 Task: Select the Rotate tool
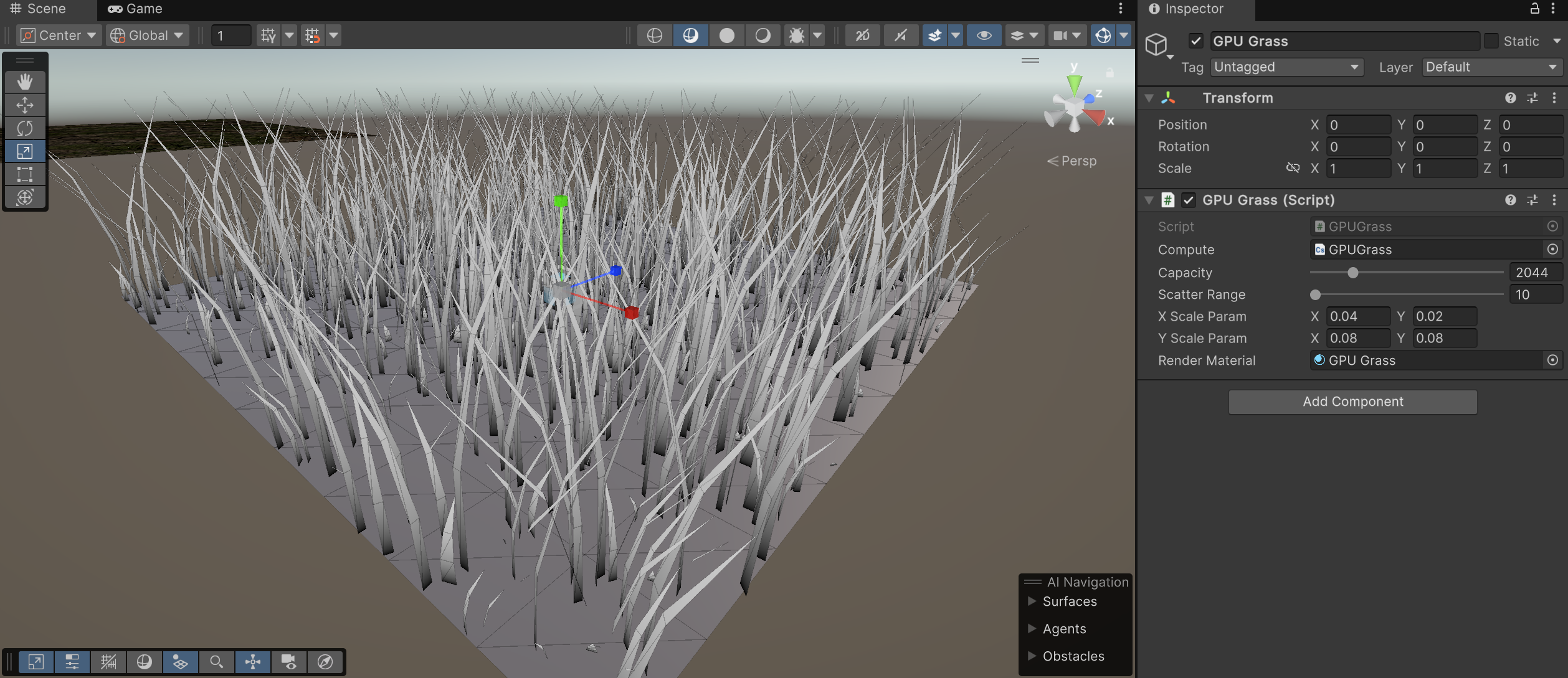[x=25, y=128]
